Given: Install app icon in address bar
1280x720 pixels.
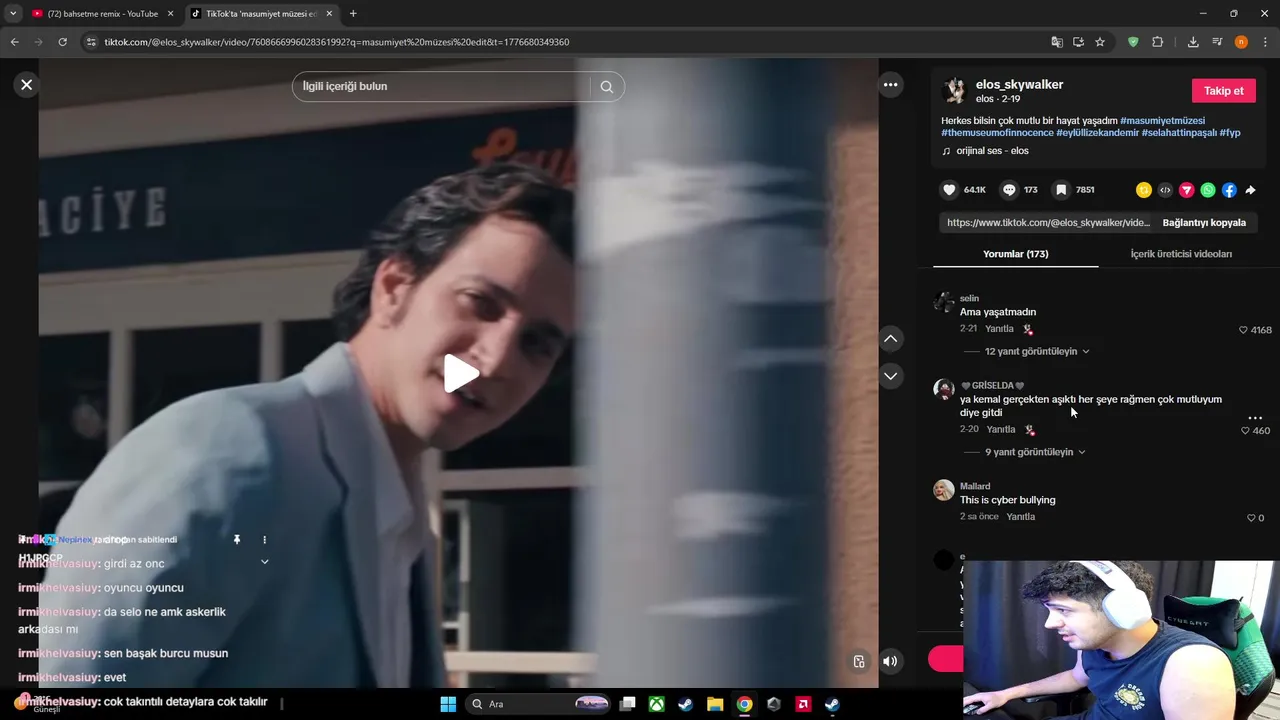Looking at the screenshot, I should click(1078, 42).
